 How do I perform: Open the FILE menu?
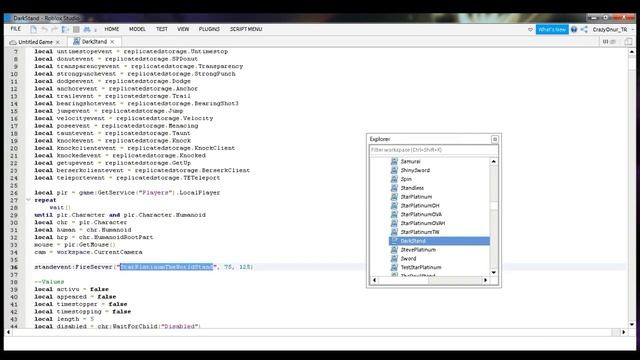coord(16,29)
